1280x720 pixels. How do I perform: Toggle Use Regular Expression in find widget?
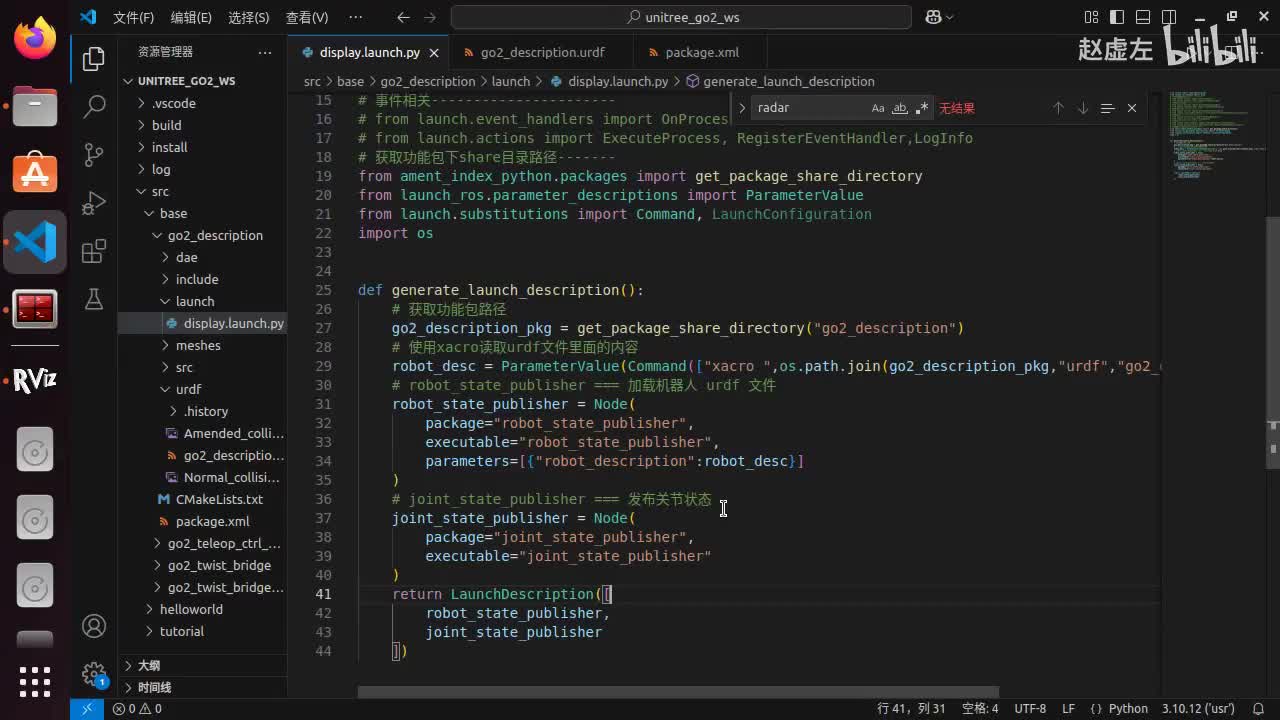(922, 108)
